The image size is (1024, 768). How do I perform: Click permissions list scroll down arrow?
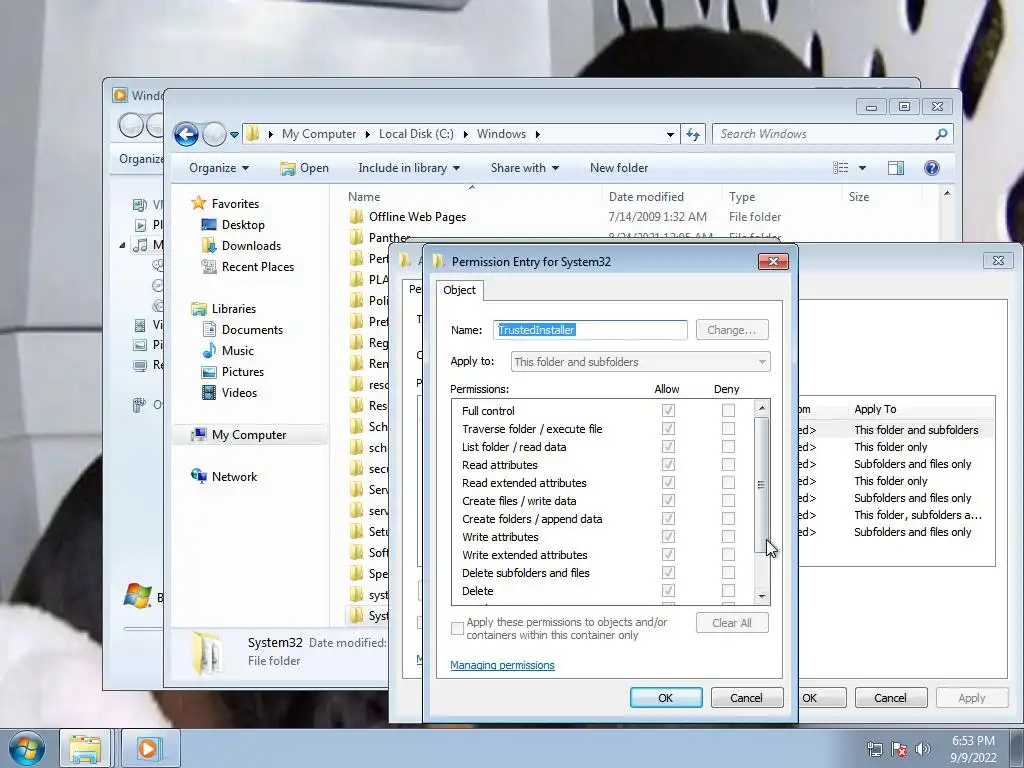tap(761, 596)
